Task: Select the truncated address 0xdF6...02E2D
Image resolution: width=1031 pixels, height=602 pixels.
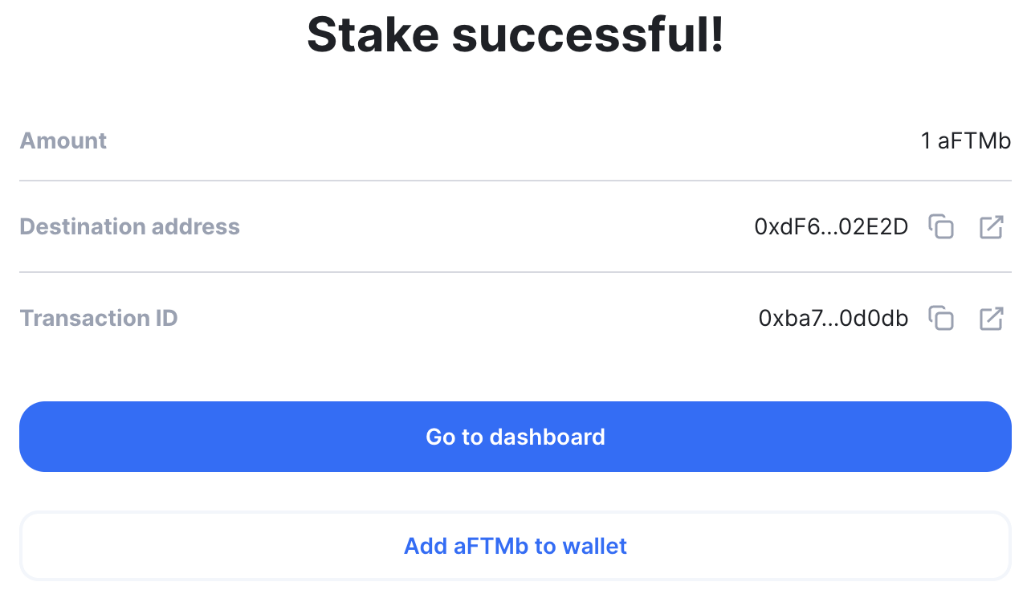Action: 833,227
